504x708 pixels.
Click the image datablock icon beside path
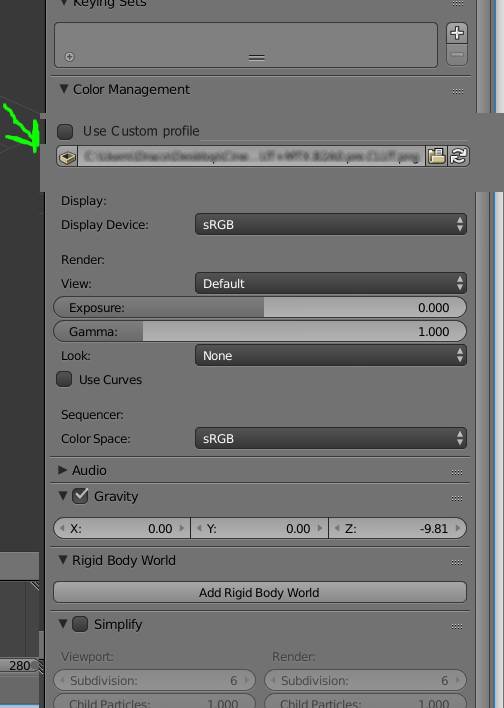point(67,157)
